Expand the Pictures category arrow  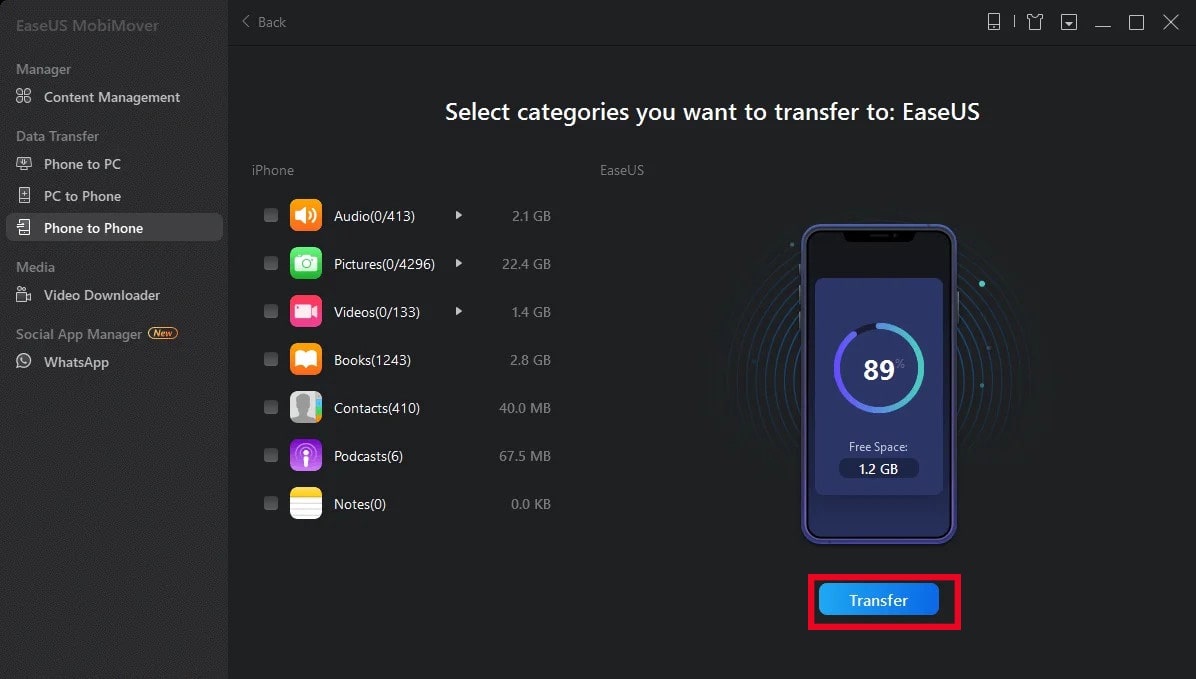(x=458, y=263)
